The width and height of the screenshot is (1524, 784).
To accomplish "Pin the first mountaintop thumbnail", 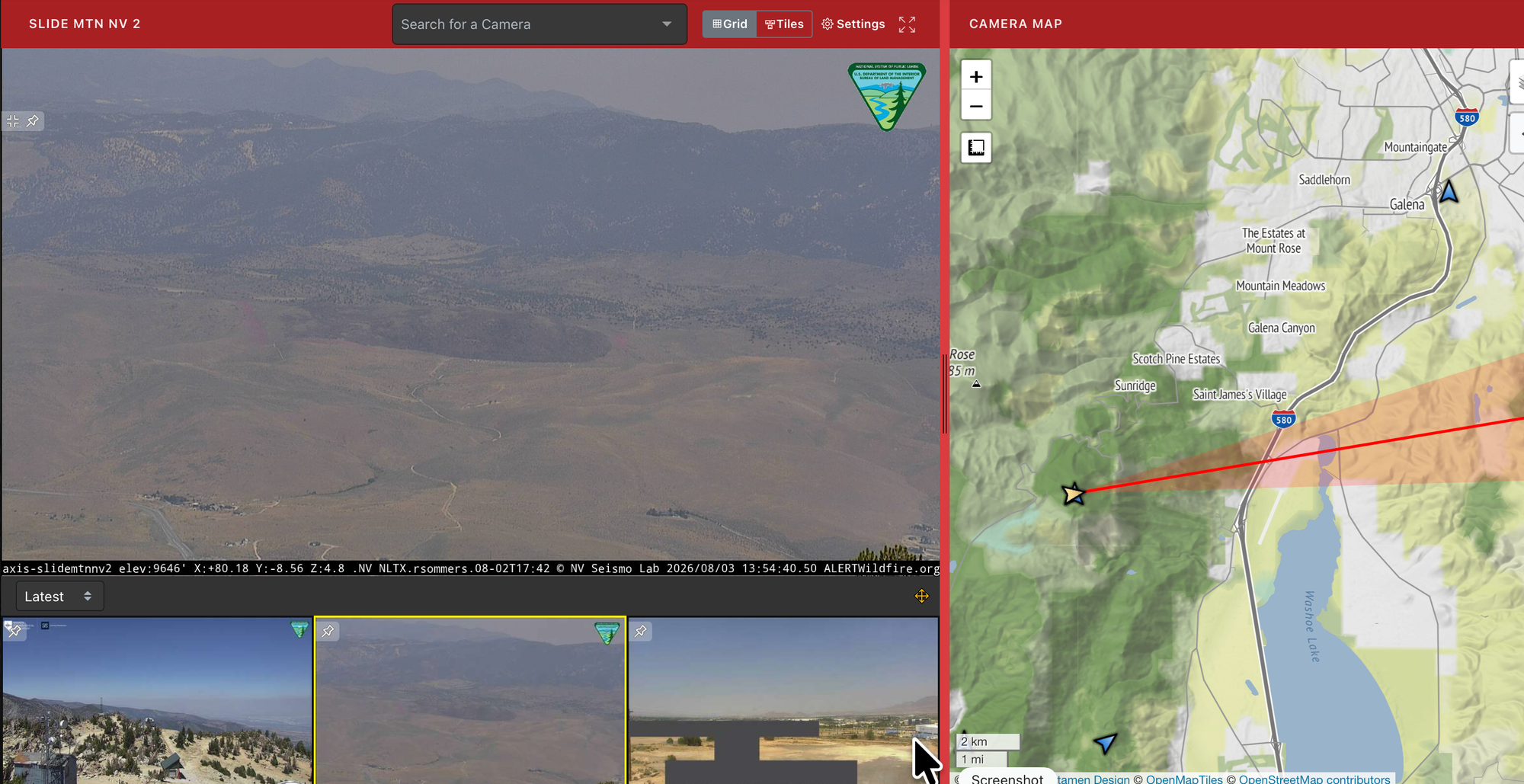I will click(14, 631).
